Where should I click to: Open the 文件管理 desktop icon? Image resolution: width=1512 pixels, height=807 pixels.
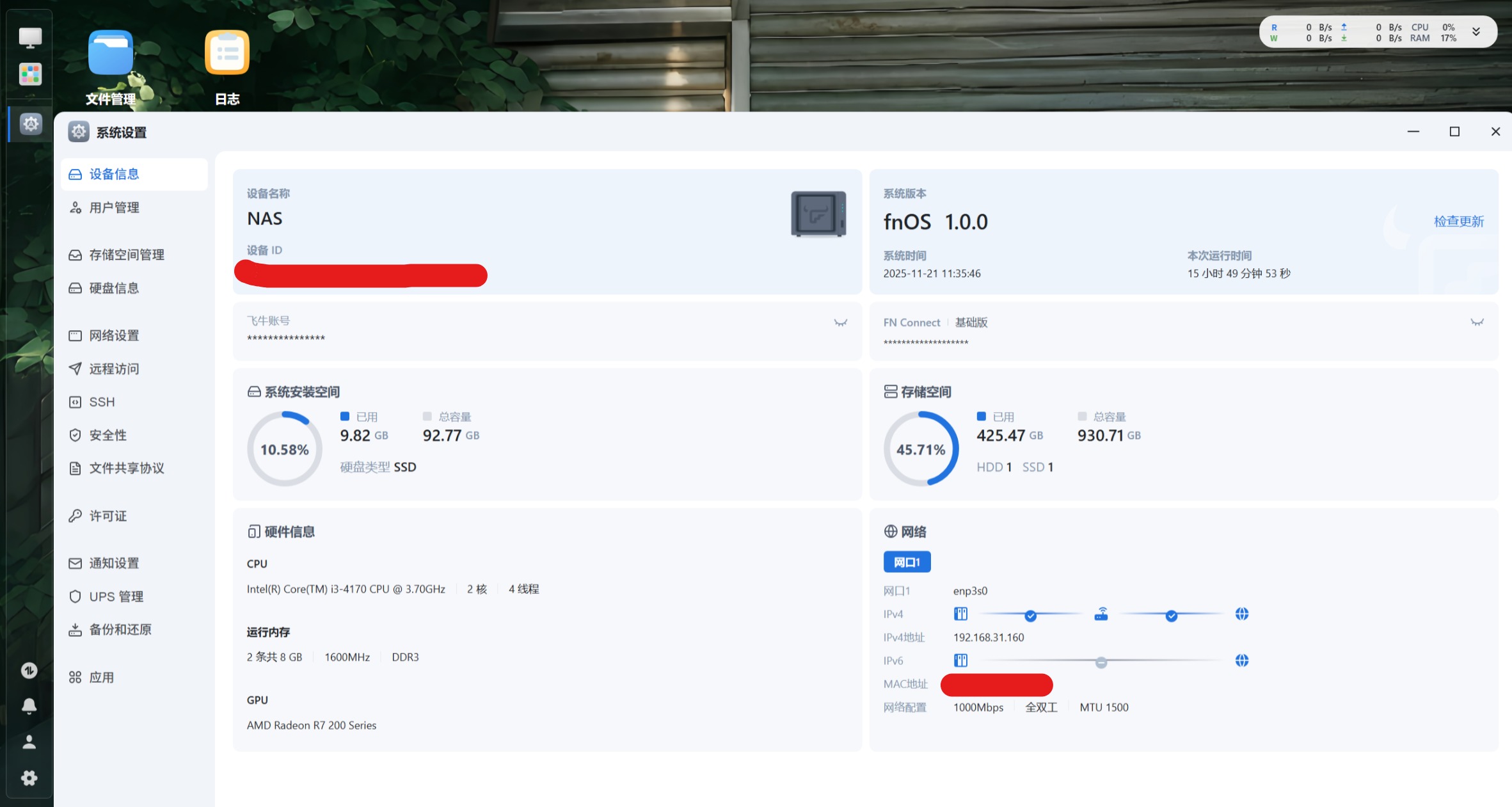(x=111, y=54)
